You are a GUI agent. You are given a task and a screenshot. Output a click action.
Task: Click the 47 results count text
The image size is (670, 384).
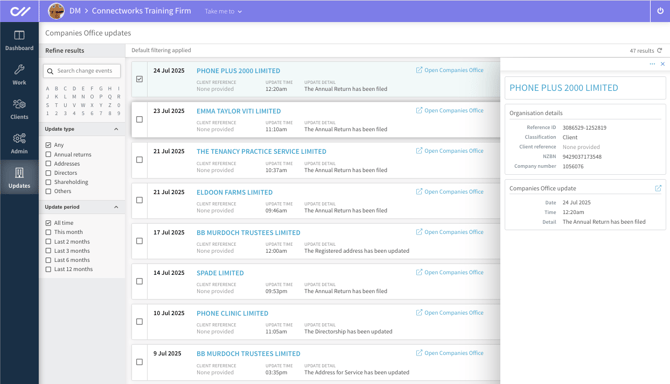[x=642, y=51]
